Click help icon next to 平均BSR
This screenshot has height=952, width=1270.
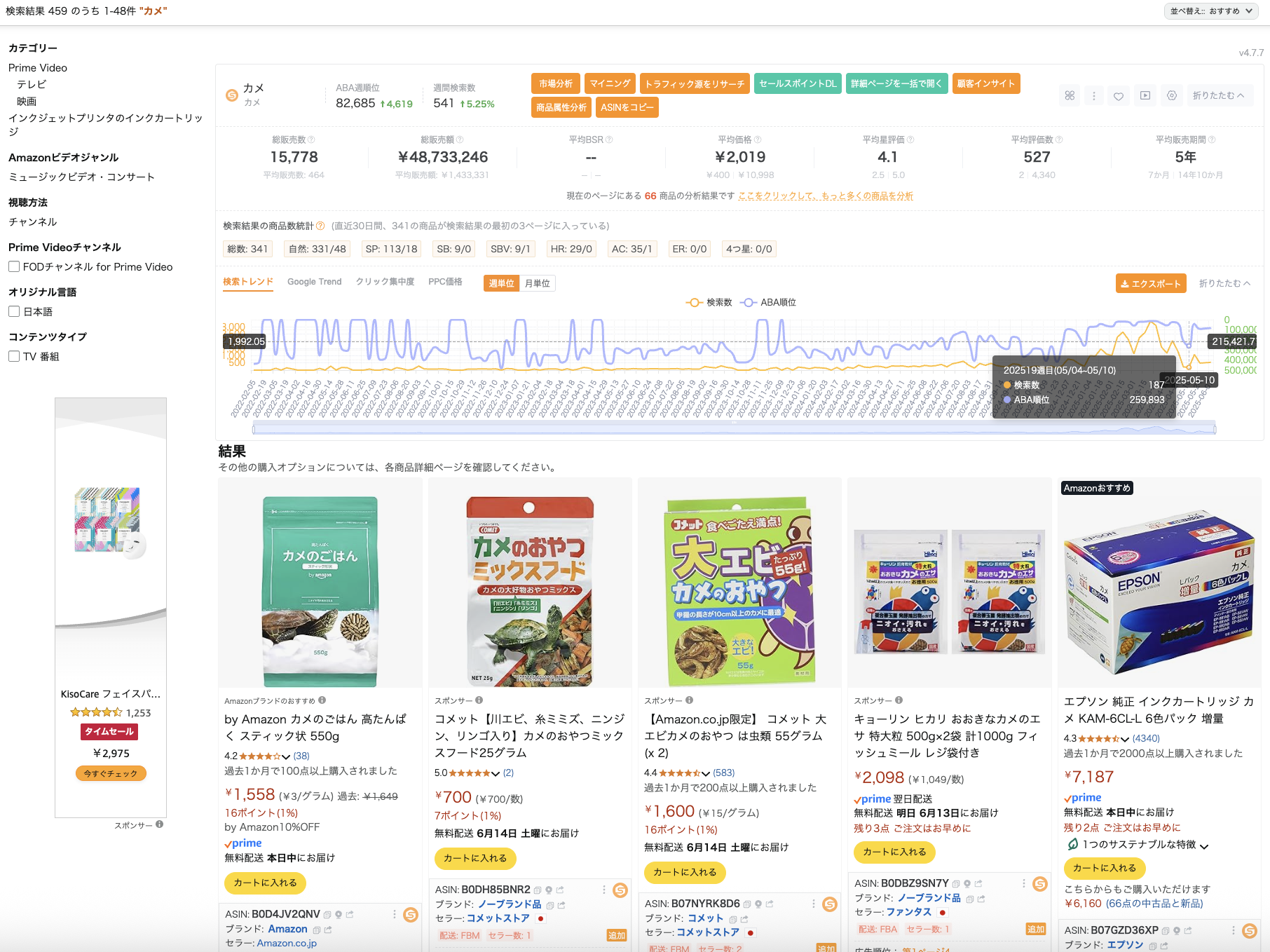(609, 140)
